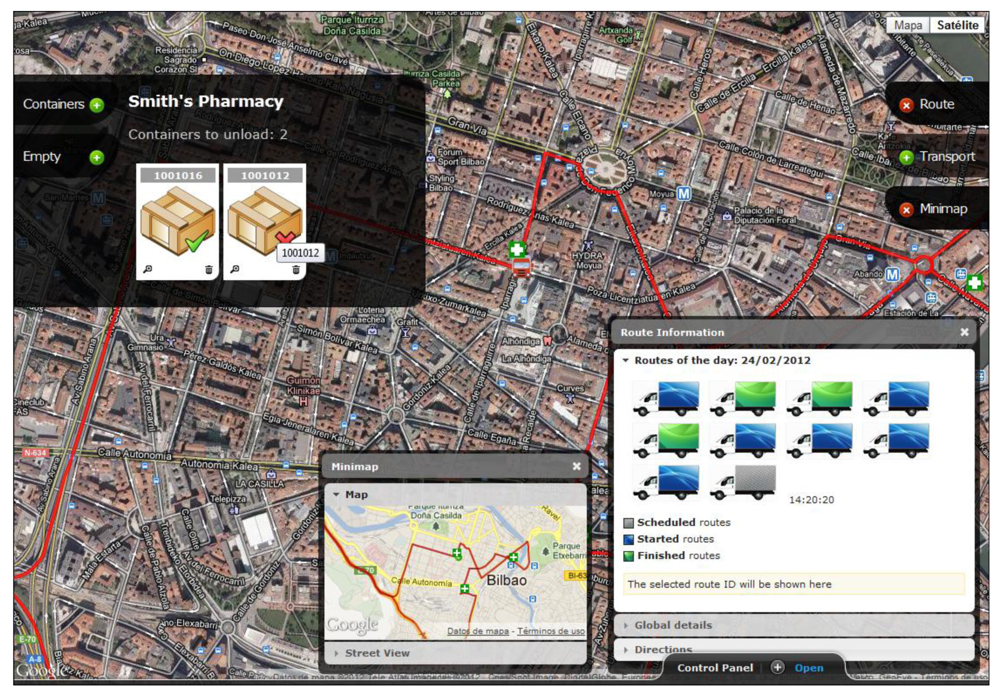
Task: Click the Containers to unload: 2 text
Action: [x=208, y=135]
